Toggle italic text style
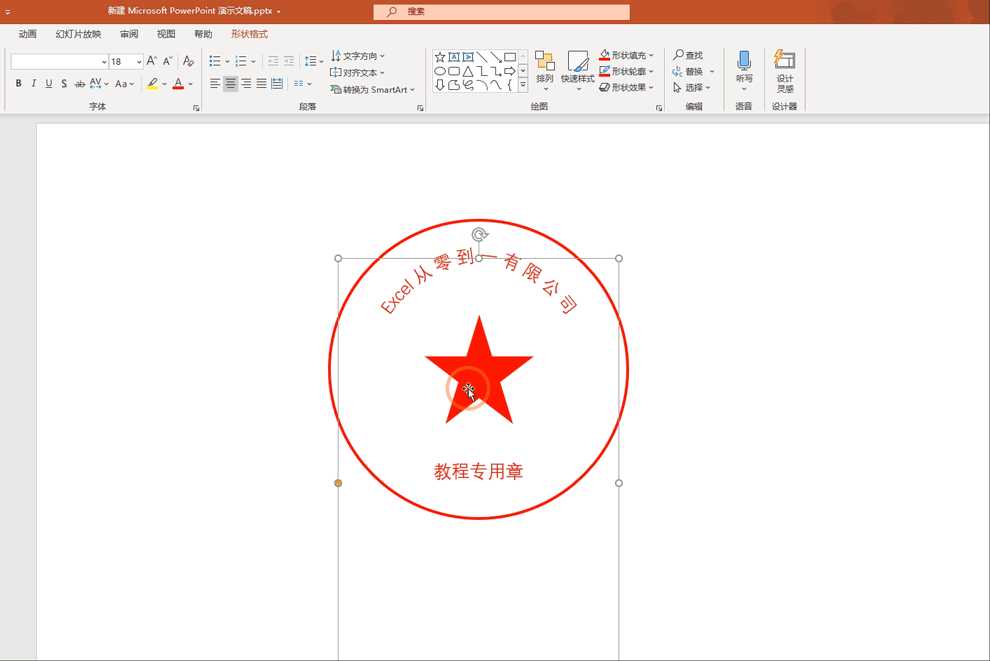Image resolution: width=990 pixels, height=661 pixels. coord(34,84)
